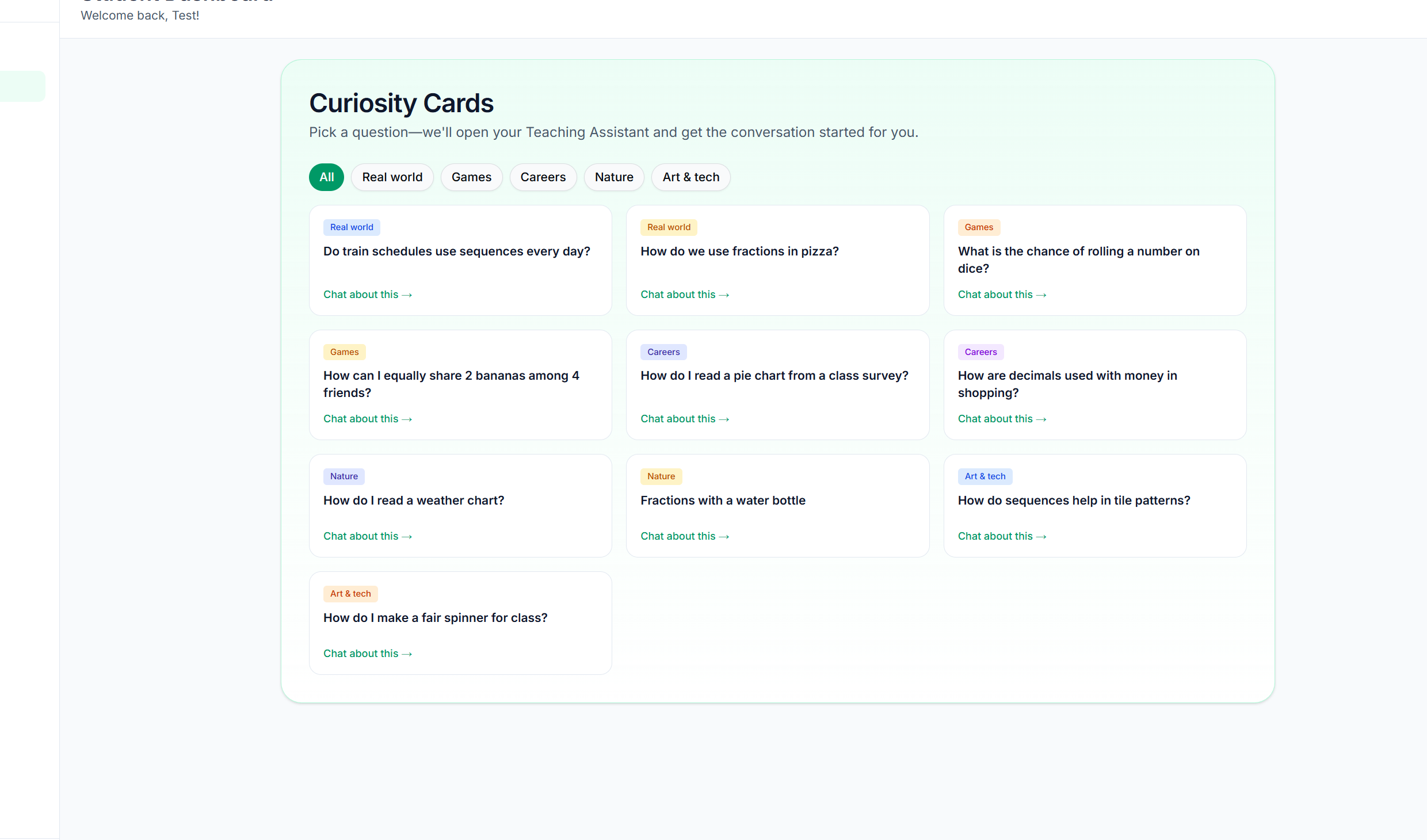Screen dimensions: 1427x840
Task: Open 'How do we use fractions in pizza?' question
Action: (x=739, y=251)
